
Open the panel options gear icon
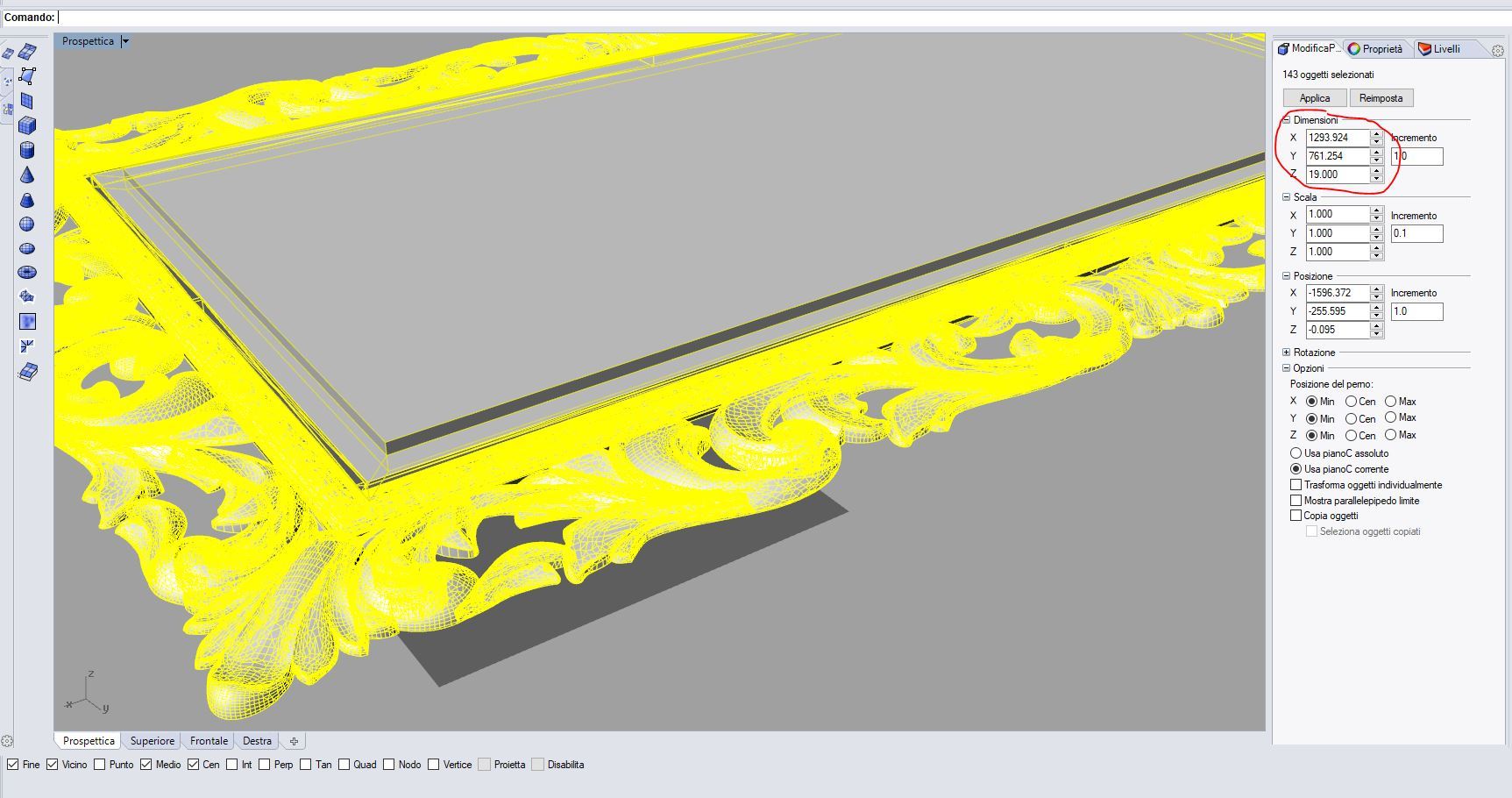1498,50
